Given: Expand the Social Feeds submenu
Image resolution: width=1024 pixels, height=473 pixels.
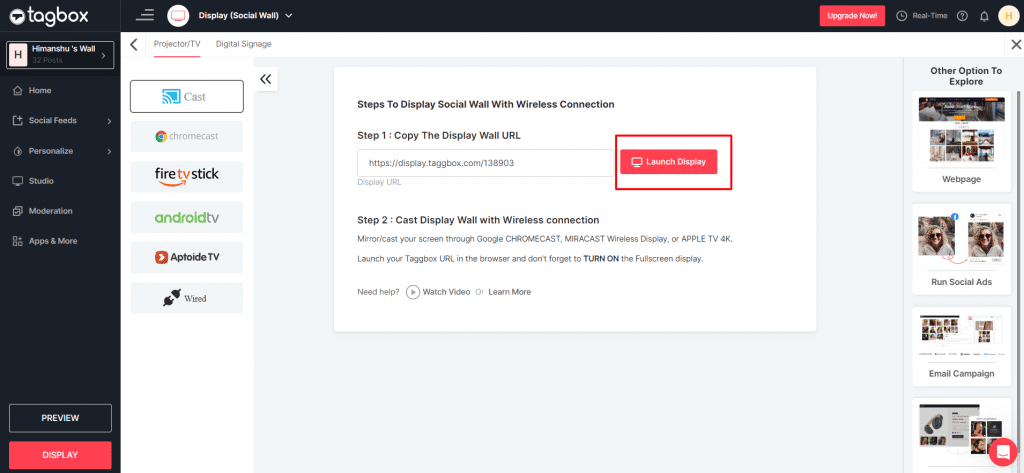Looking at the screenshot, I should pyautogui.click(x=60, y=121).
